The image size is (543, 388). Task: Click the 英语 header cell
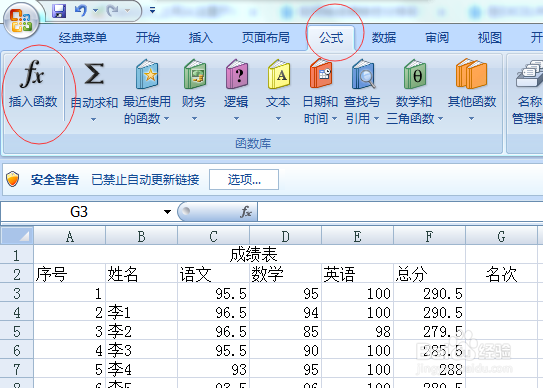pos(357,274)
